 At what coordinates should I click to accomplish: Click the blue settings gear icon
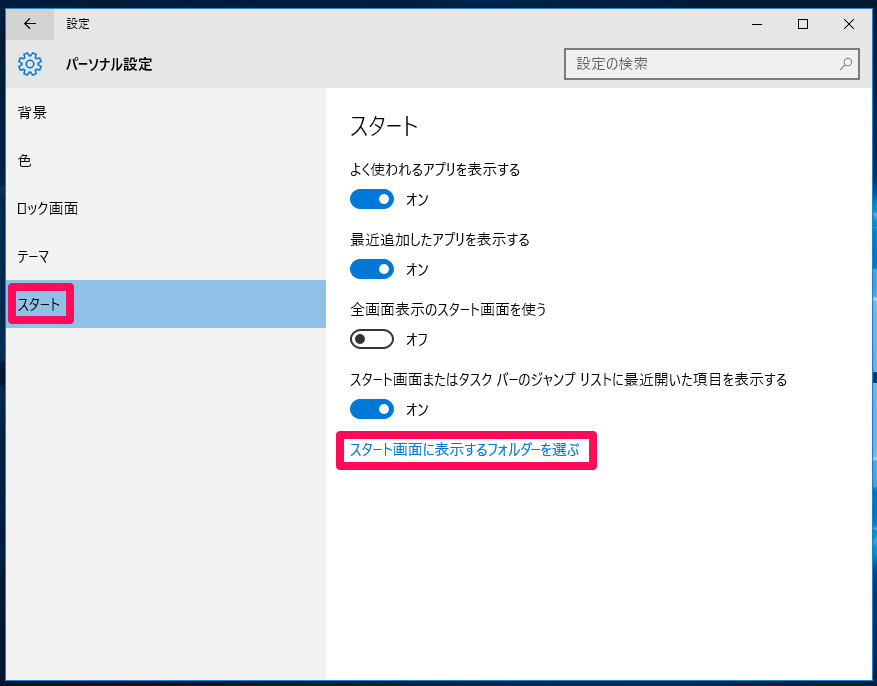(x=30, y=63)
